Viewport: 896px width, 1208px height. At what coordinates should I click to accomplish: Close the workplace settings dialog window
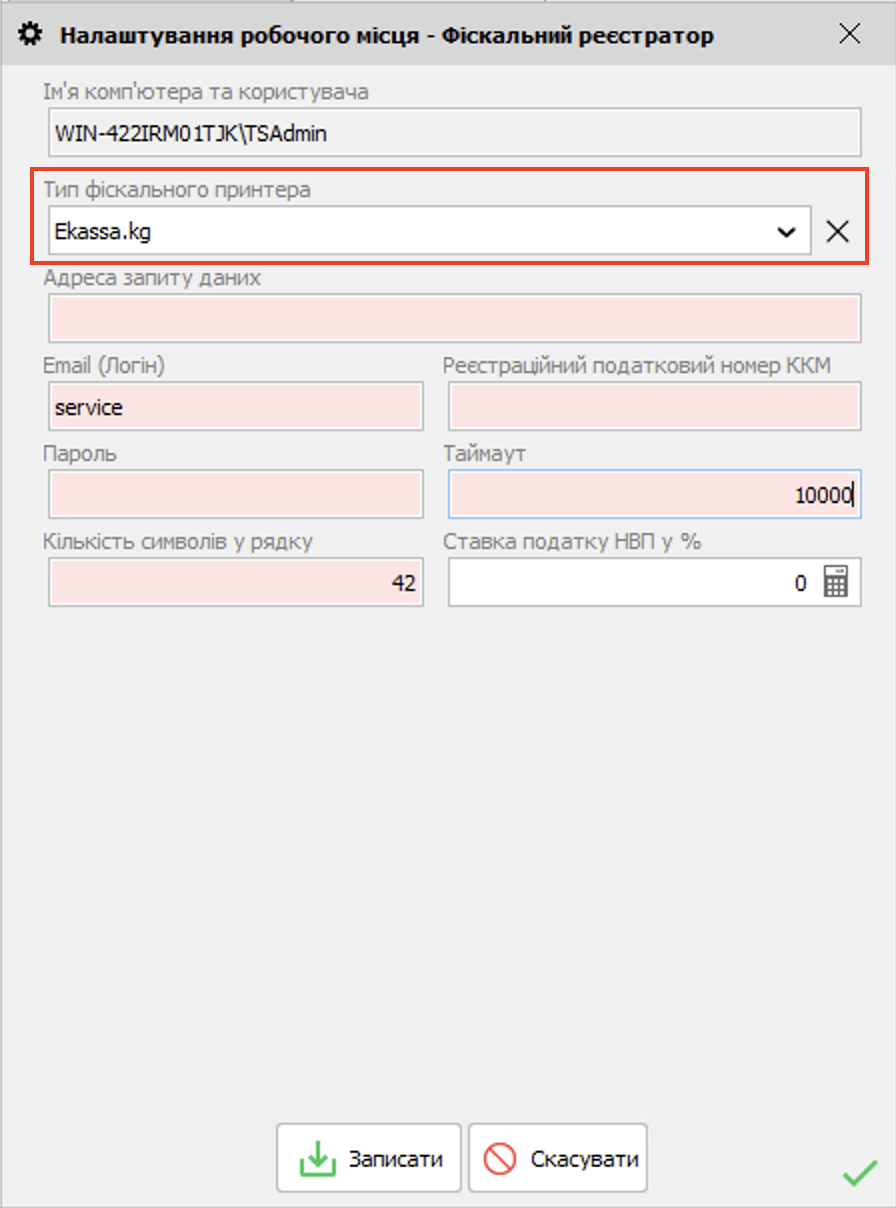click(849, 35)
